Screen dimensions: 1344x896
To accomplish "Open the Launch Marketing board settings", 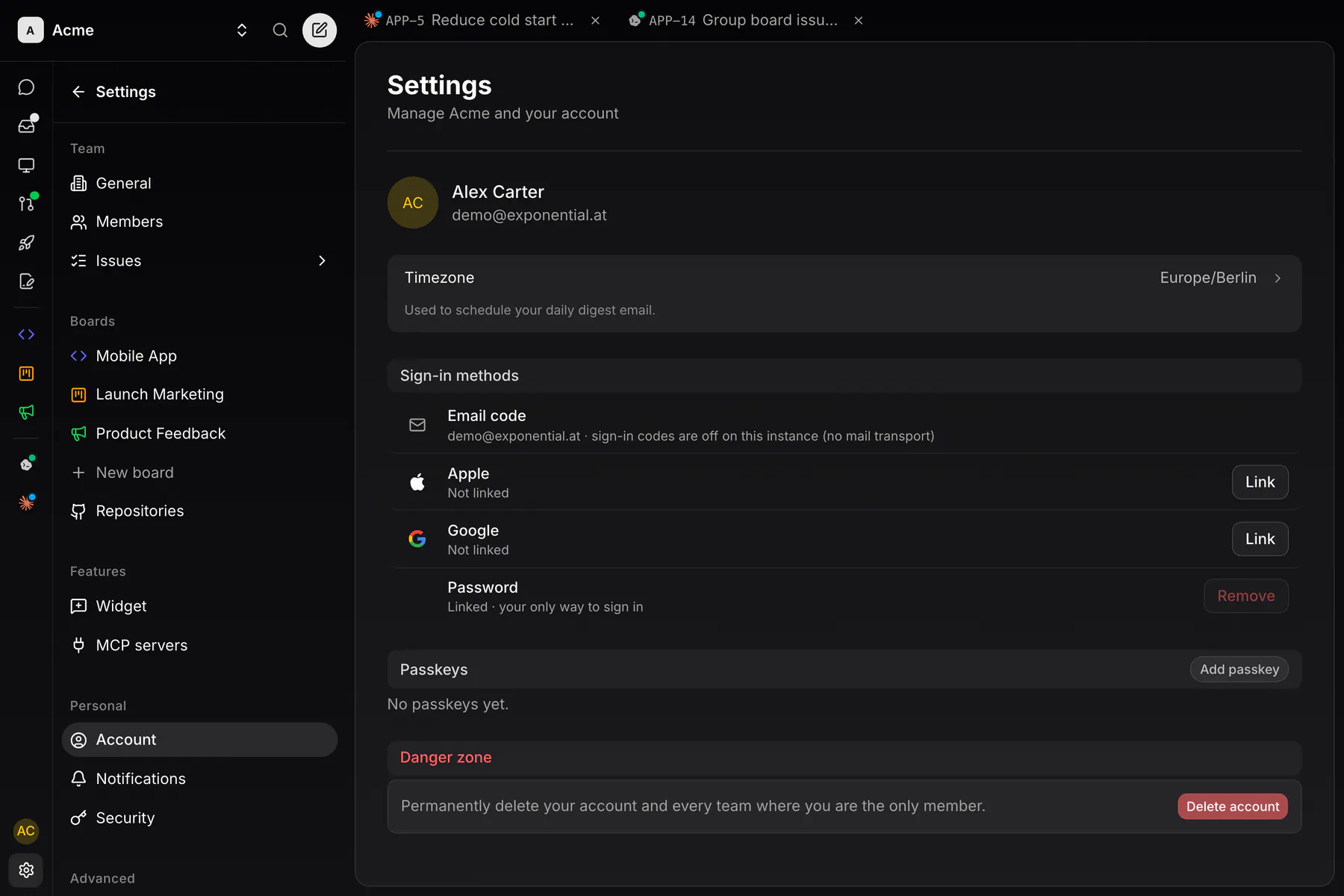I will point(199,394).
